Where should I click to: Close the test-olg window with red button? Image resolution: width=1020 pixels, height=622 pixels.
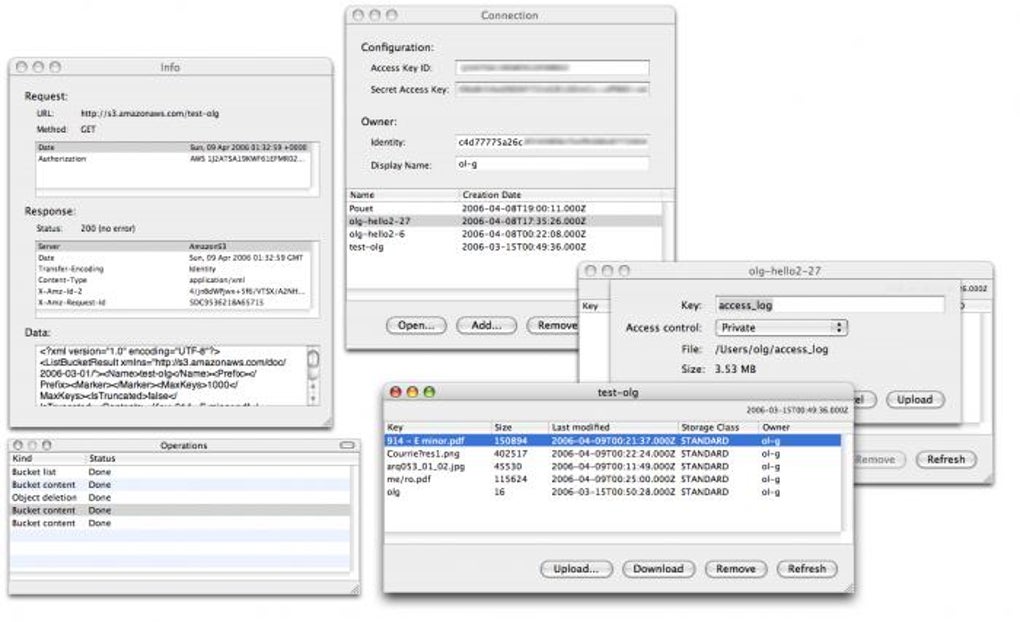click(x=396, y=392)
